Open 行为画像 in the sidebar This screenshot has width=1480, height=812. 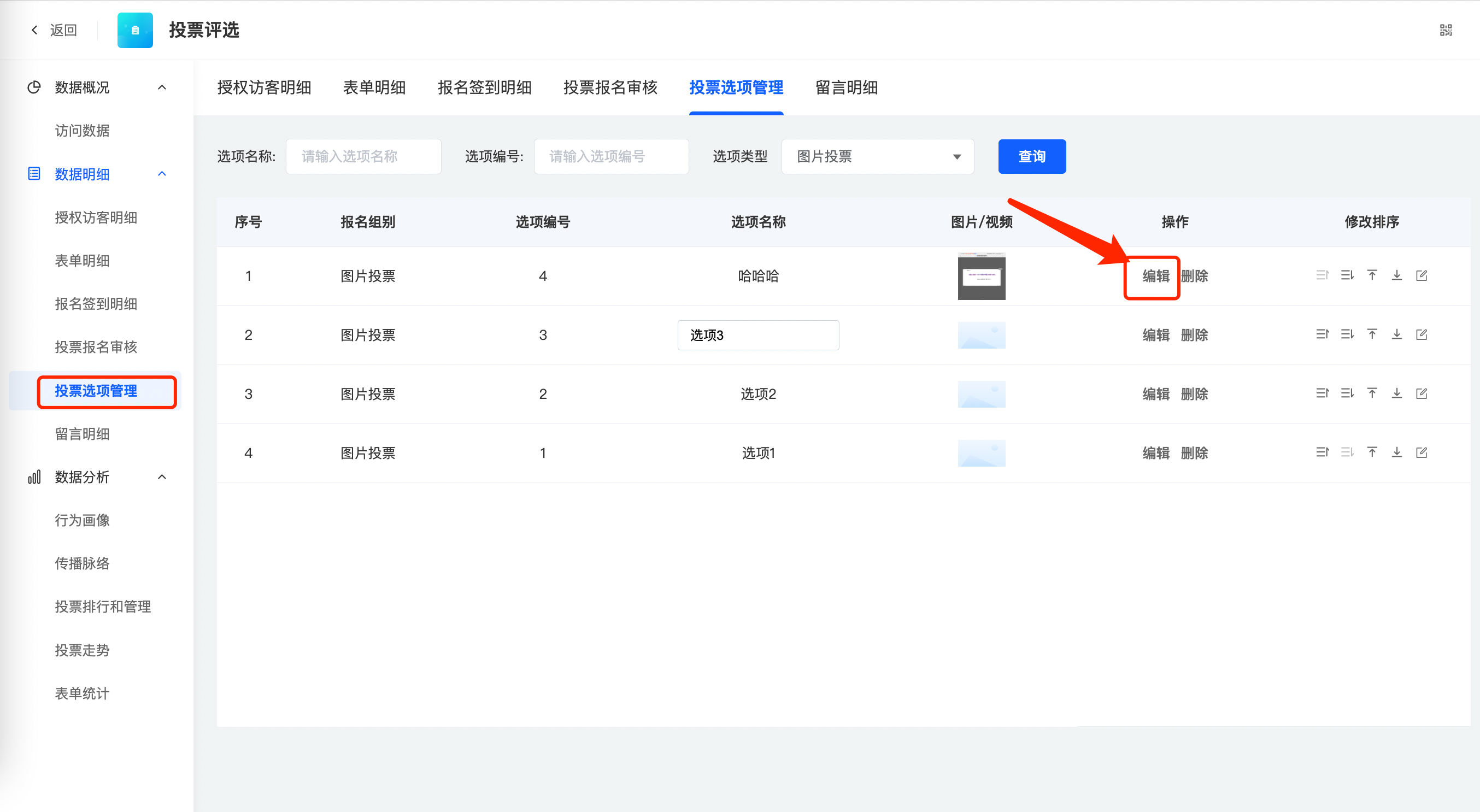(x=82, y=520)
